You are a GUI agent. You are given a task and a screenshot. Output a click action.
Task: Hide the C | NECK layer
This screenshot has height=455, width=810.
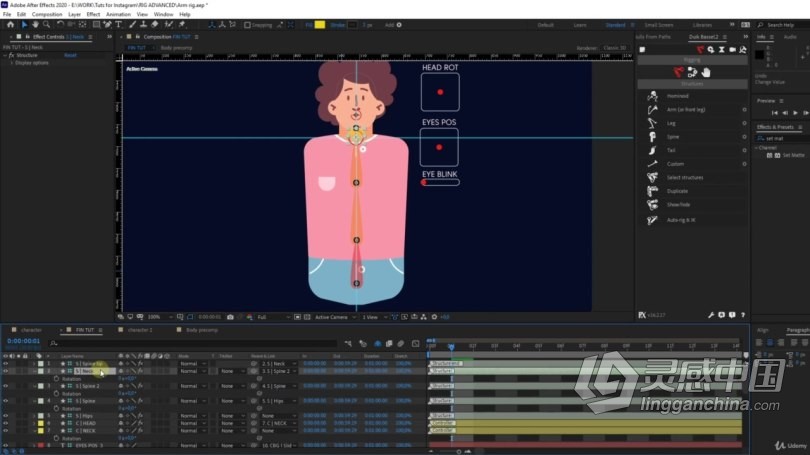pyautogui.click(x=6, y=430)
